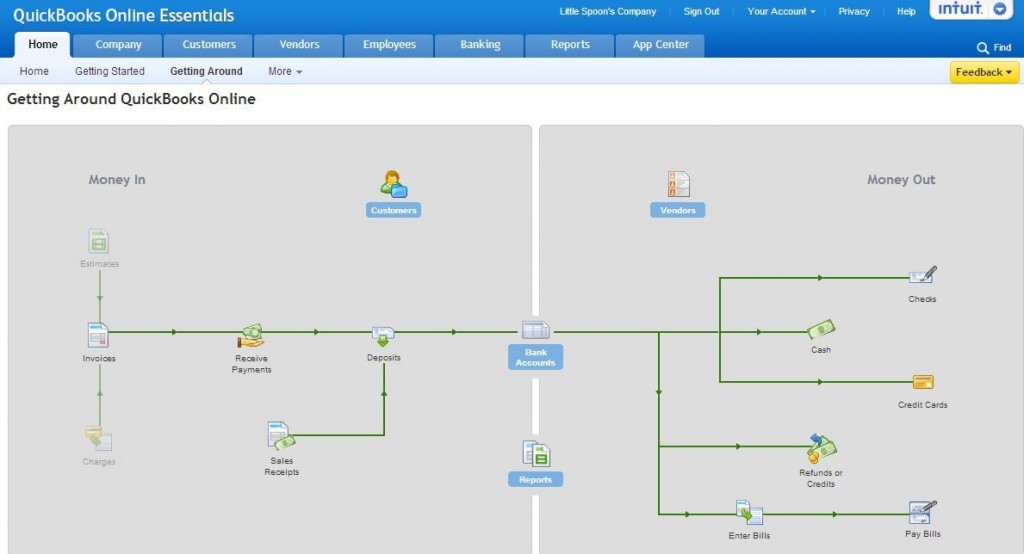Open the Enter Bills icon
1024x554 pixels.
(x=749, y=513)
